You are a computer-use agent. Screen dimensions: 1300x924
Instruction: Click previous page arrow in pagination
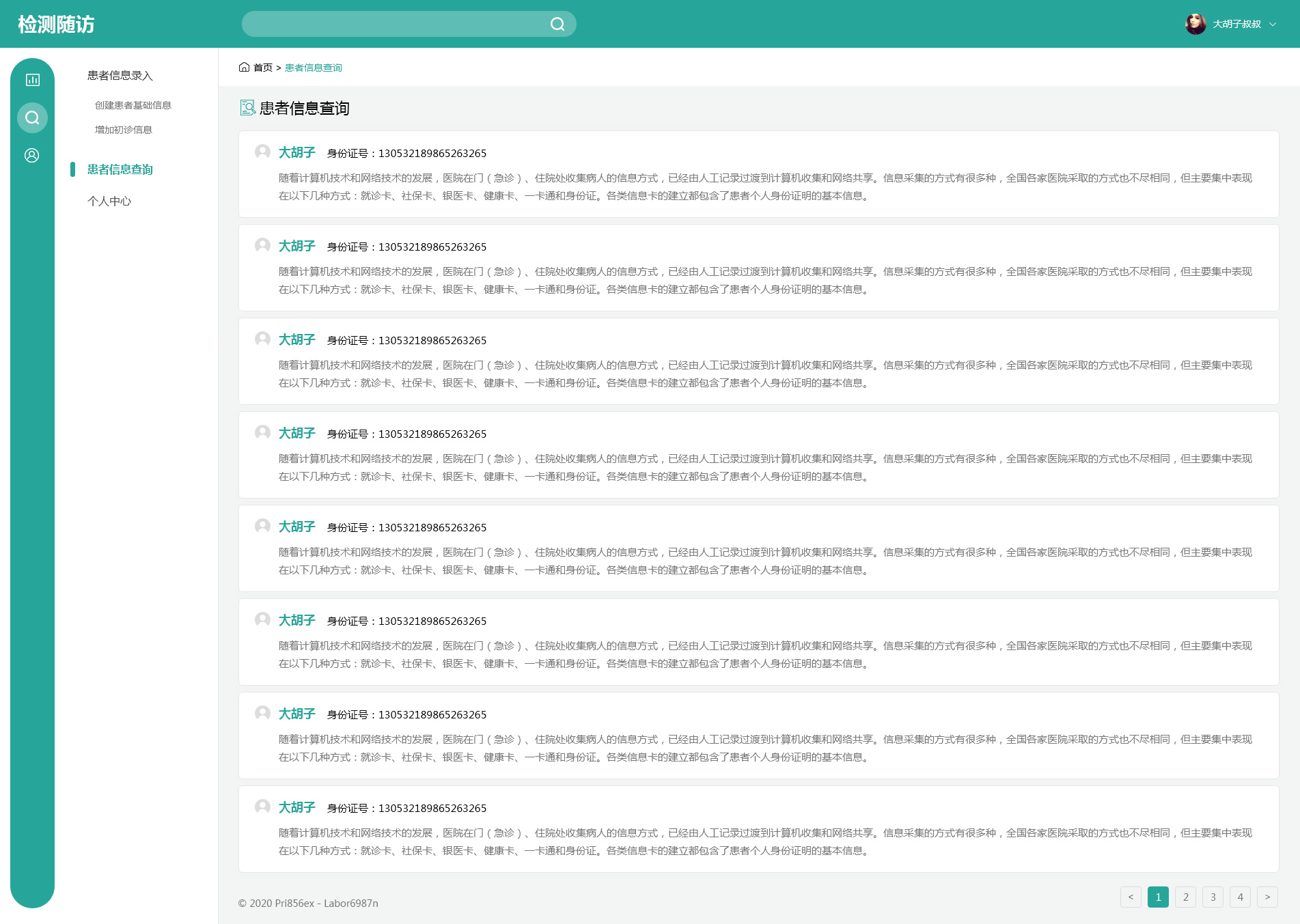click(1131, 897)
